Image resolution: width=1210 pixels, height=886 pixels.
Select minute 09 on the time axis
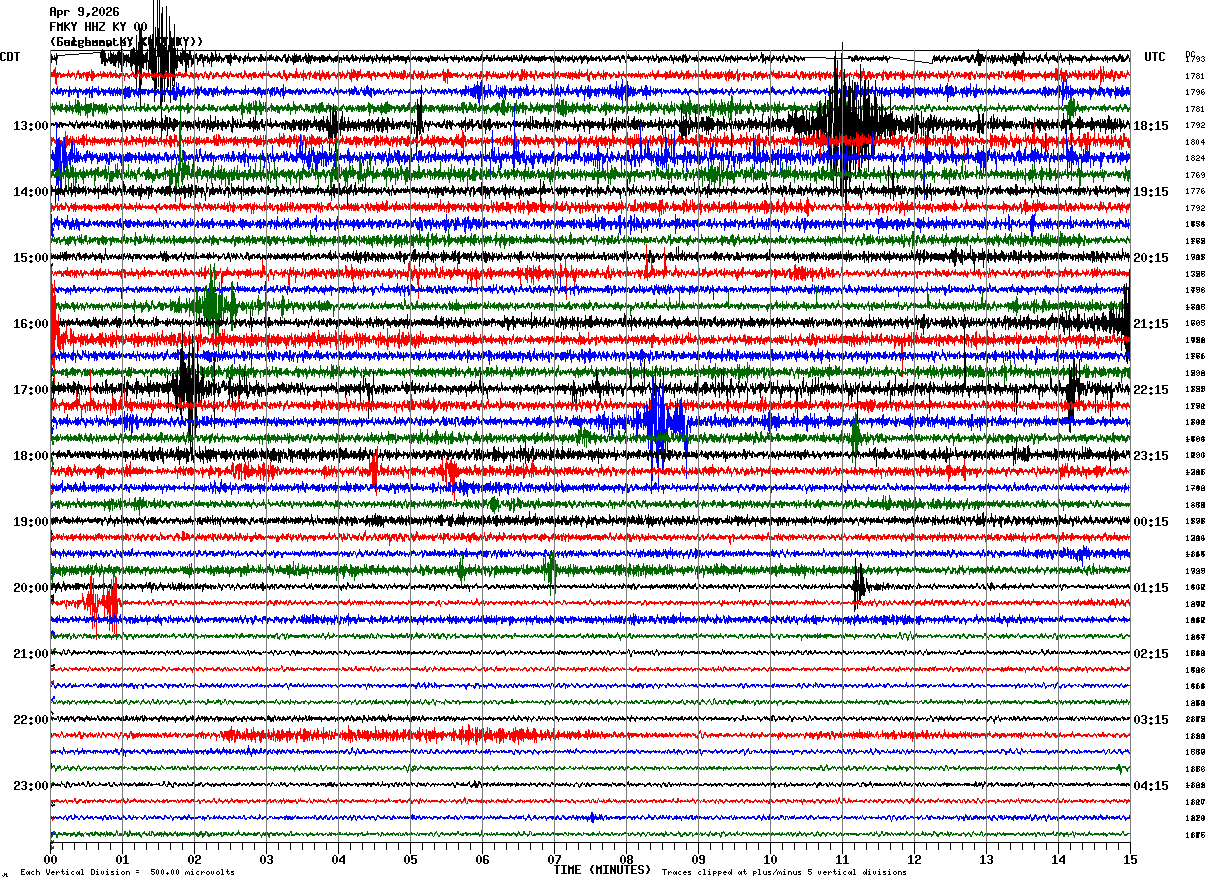tap(698, 859)
